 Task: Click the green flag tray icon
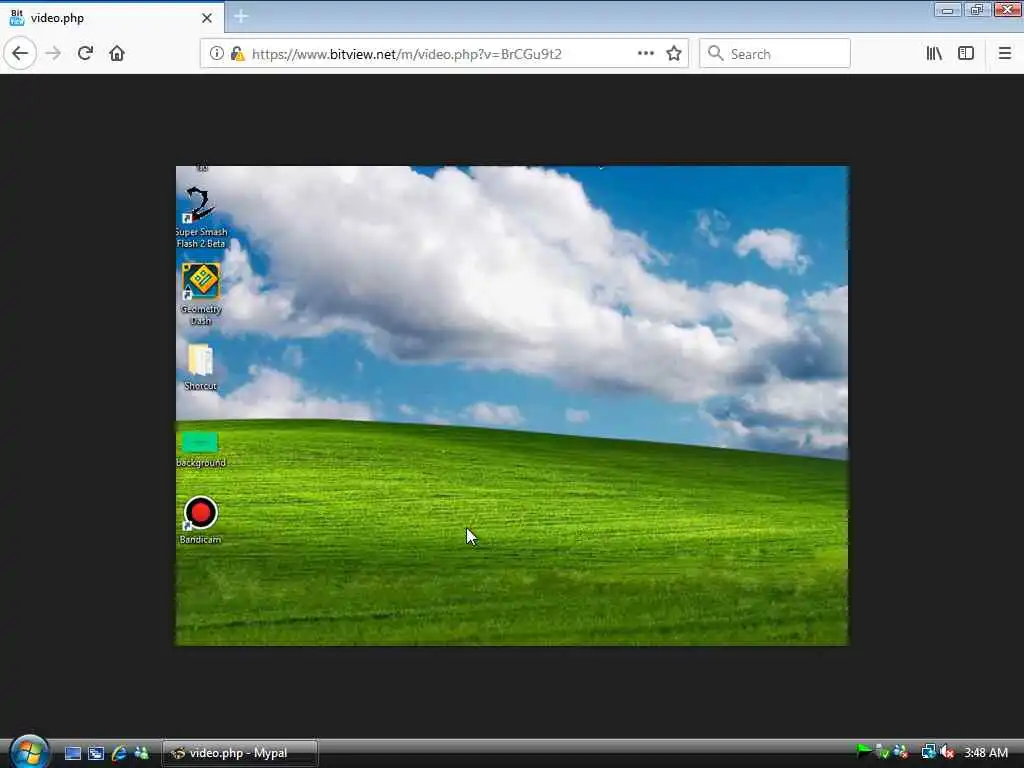(864, 752)
